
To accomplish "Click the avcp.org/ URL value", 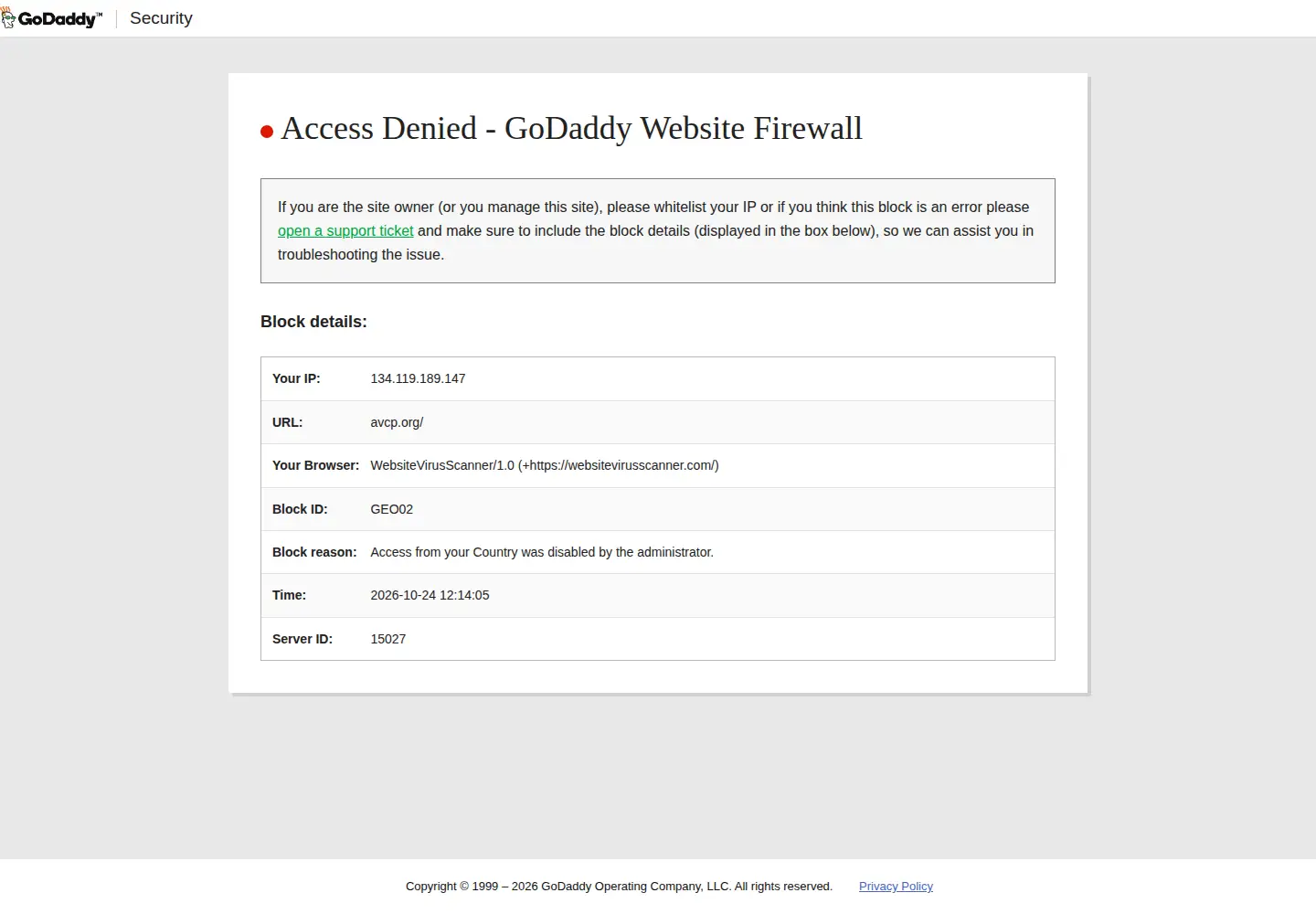I will click(397, 422).
